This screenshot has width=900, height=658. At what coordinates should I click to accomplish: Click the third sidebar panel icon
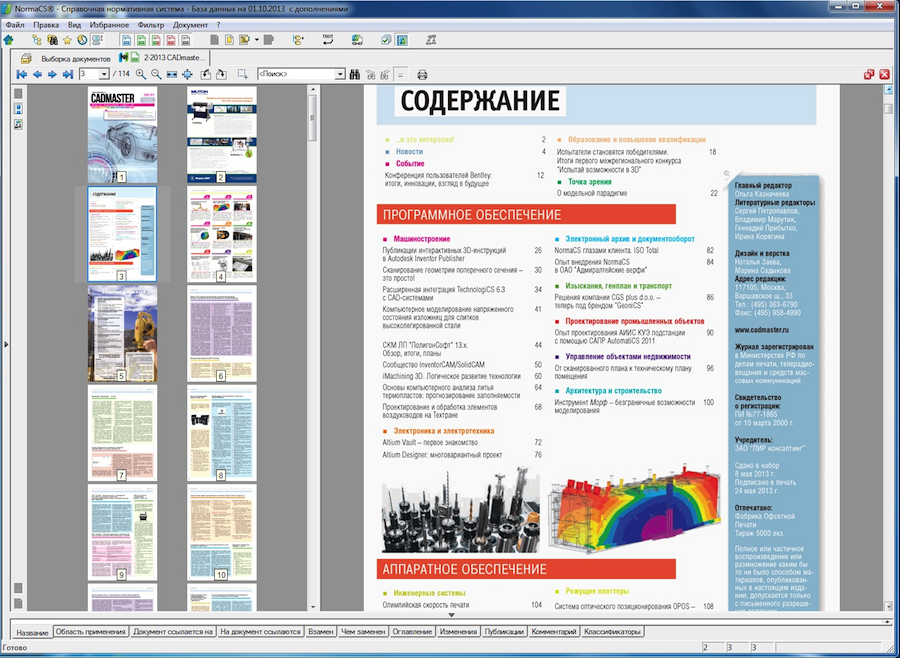(18, 124)
